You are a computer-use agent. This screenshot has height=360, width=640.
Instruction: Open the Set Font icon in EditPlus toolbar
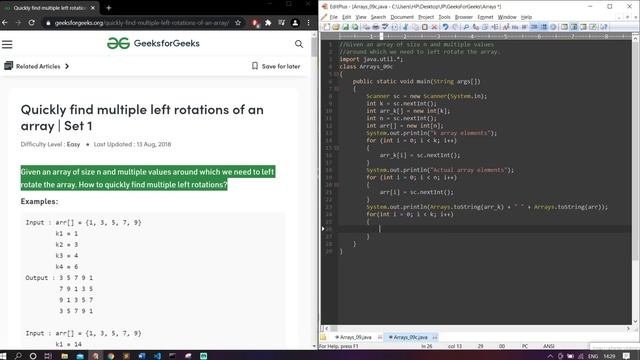[506, 27]
